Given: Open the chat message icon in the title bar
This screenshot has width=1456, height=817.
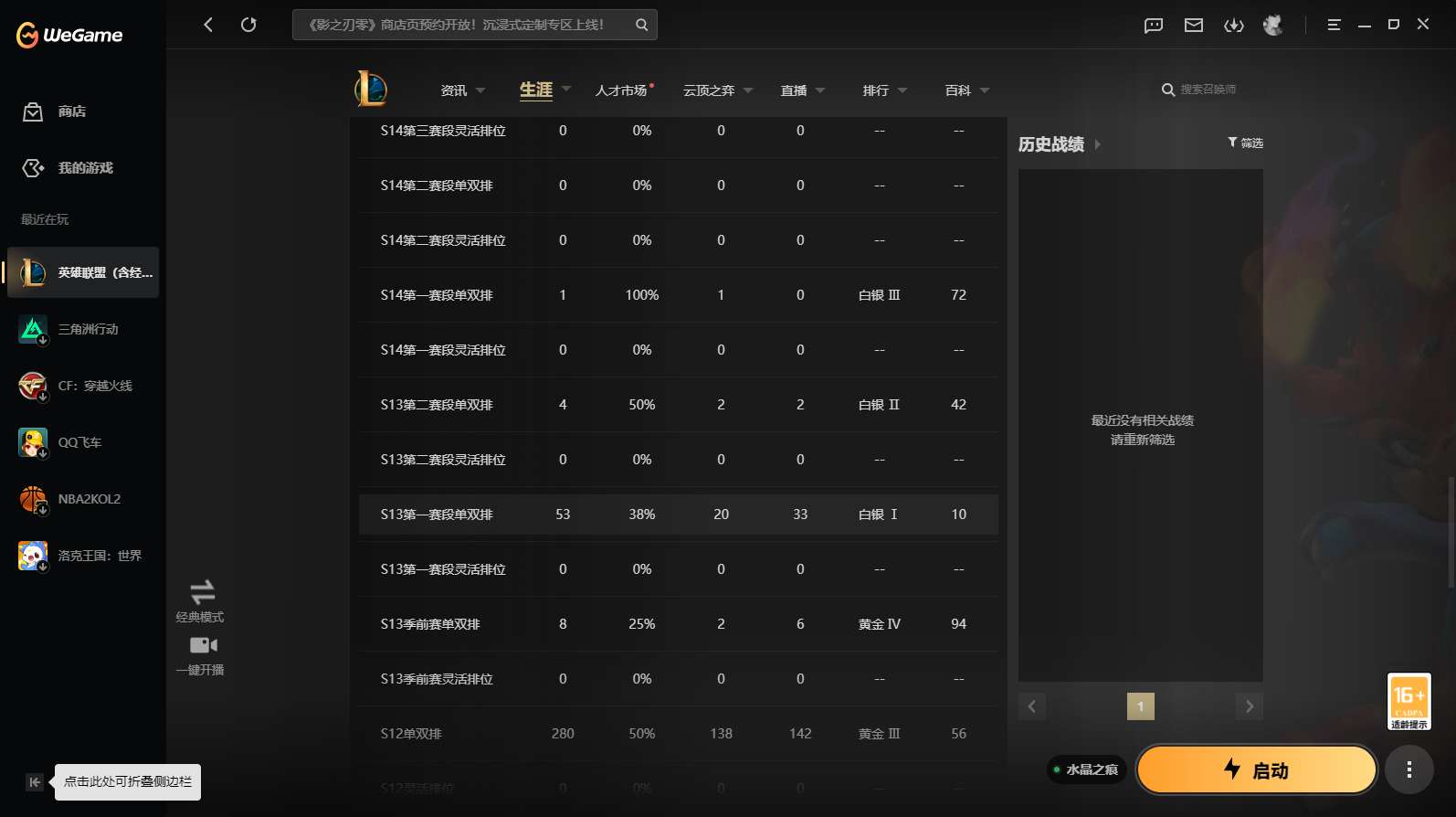Looking at the screenshot, I should click(1154, 26).
